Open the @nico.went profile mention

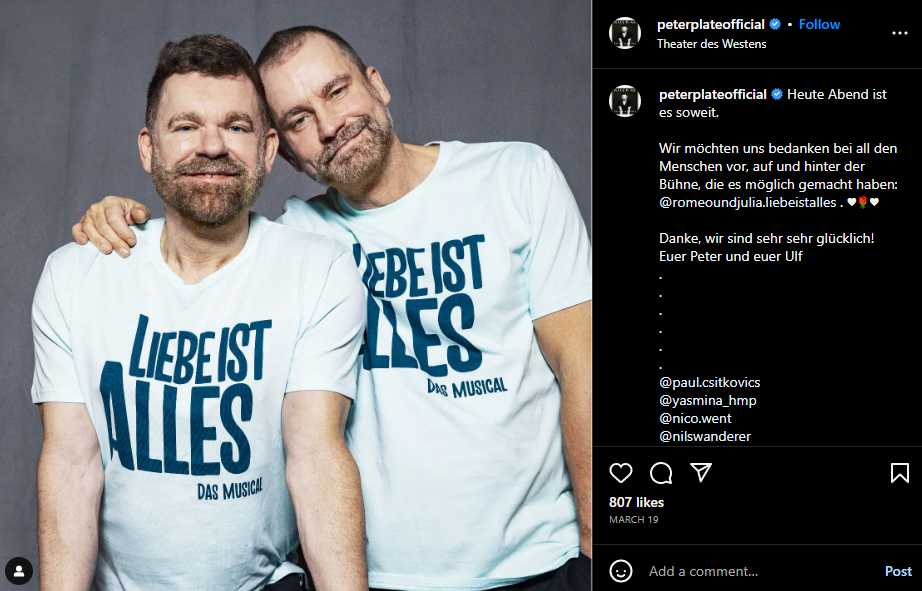[695, 418]
